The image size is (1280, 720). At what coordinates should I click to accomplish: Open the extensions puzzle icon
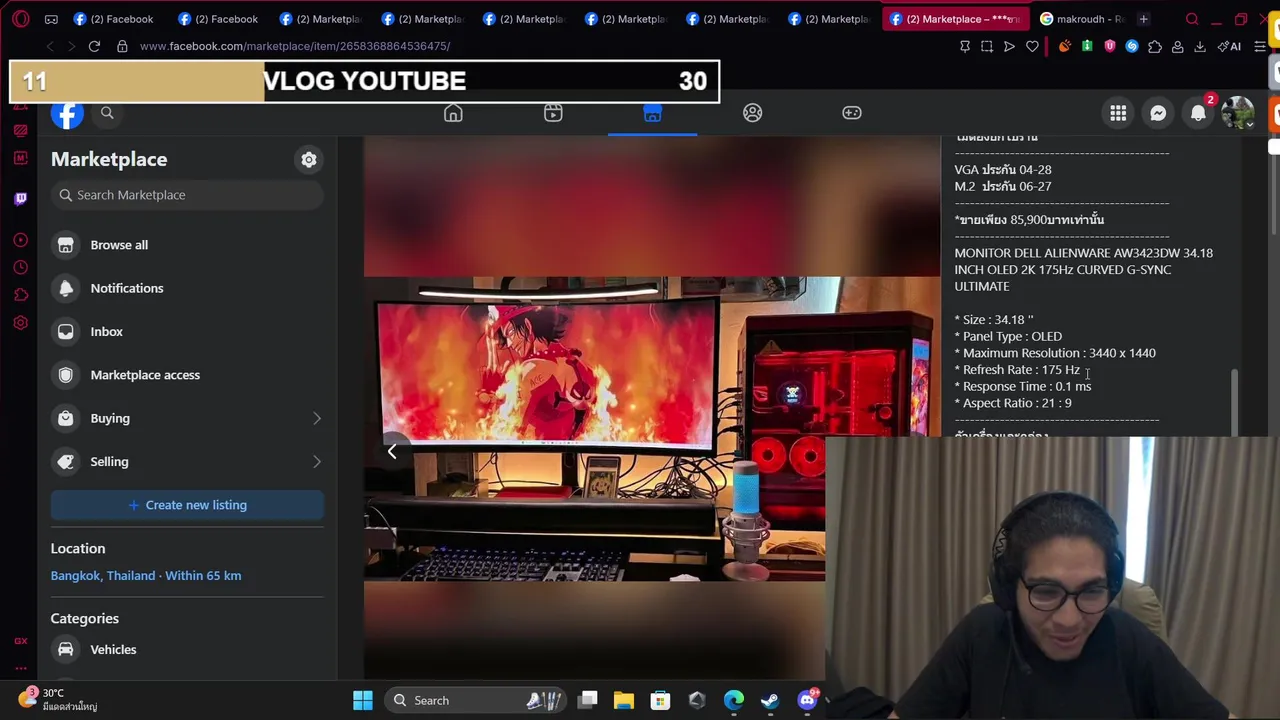pos(1155,46)
